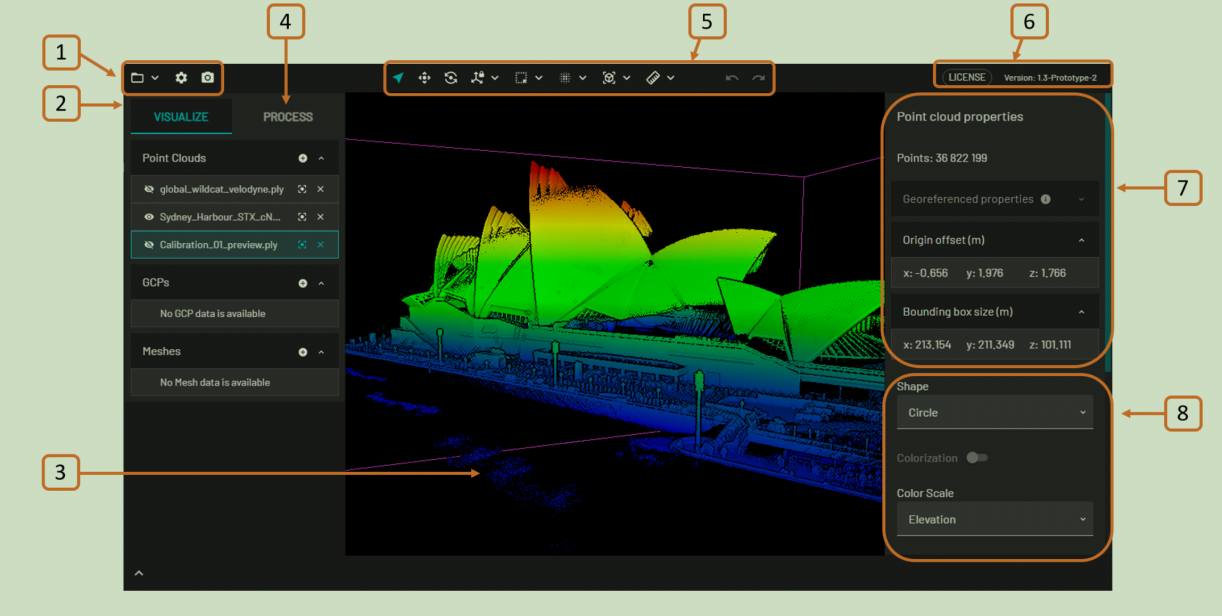Choose the rectangle selection tool
Image resolution: width=1222 pixels, height=616 pixels.
(x=521, y=78)
